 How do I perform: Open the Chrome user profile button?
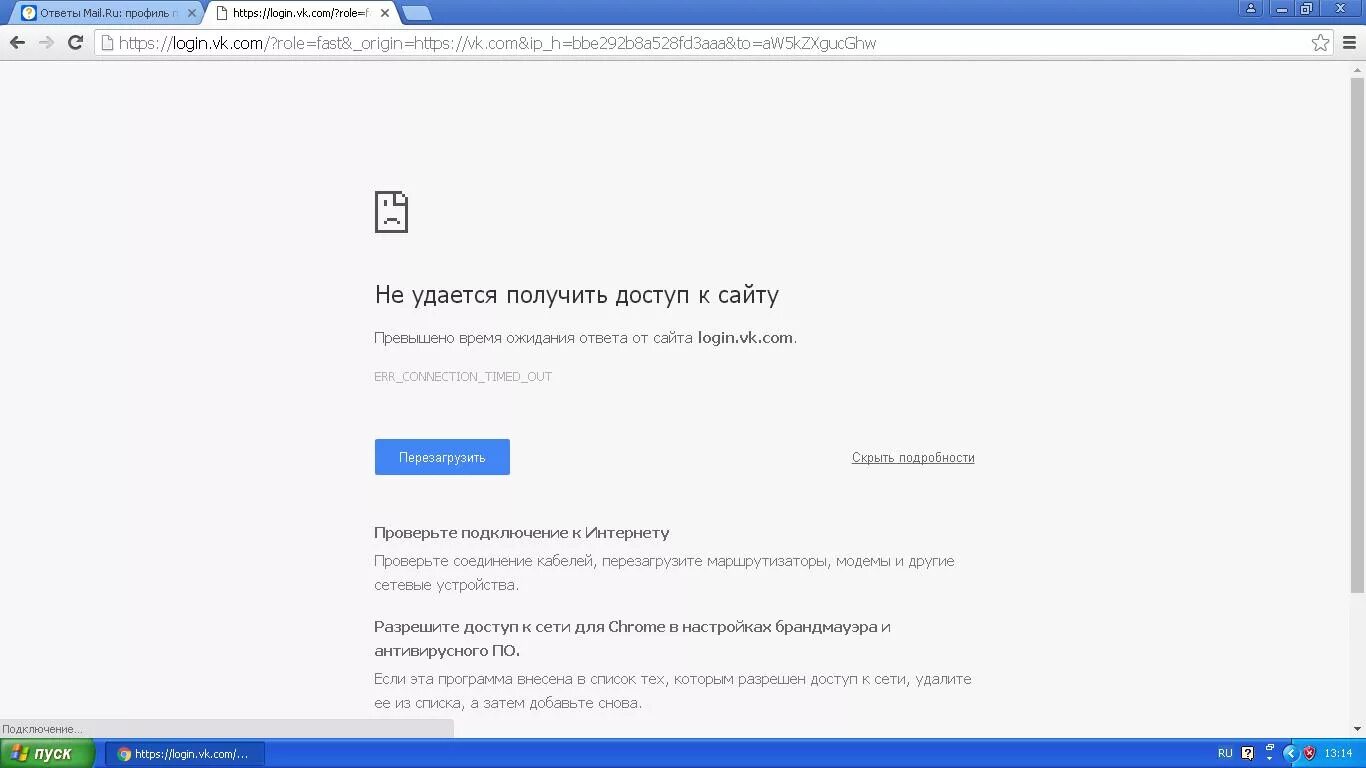tap(1251, 8)
